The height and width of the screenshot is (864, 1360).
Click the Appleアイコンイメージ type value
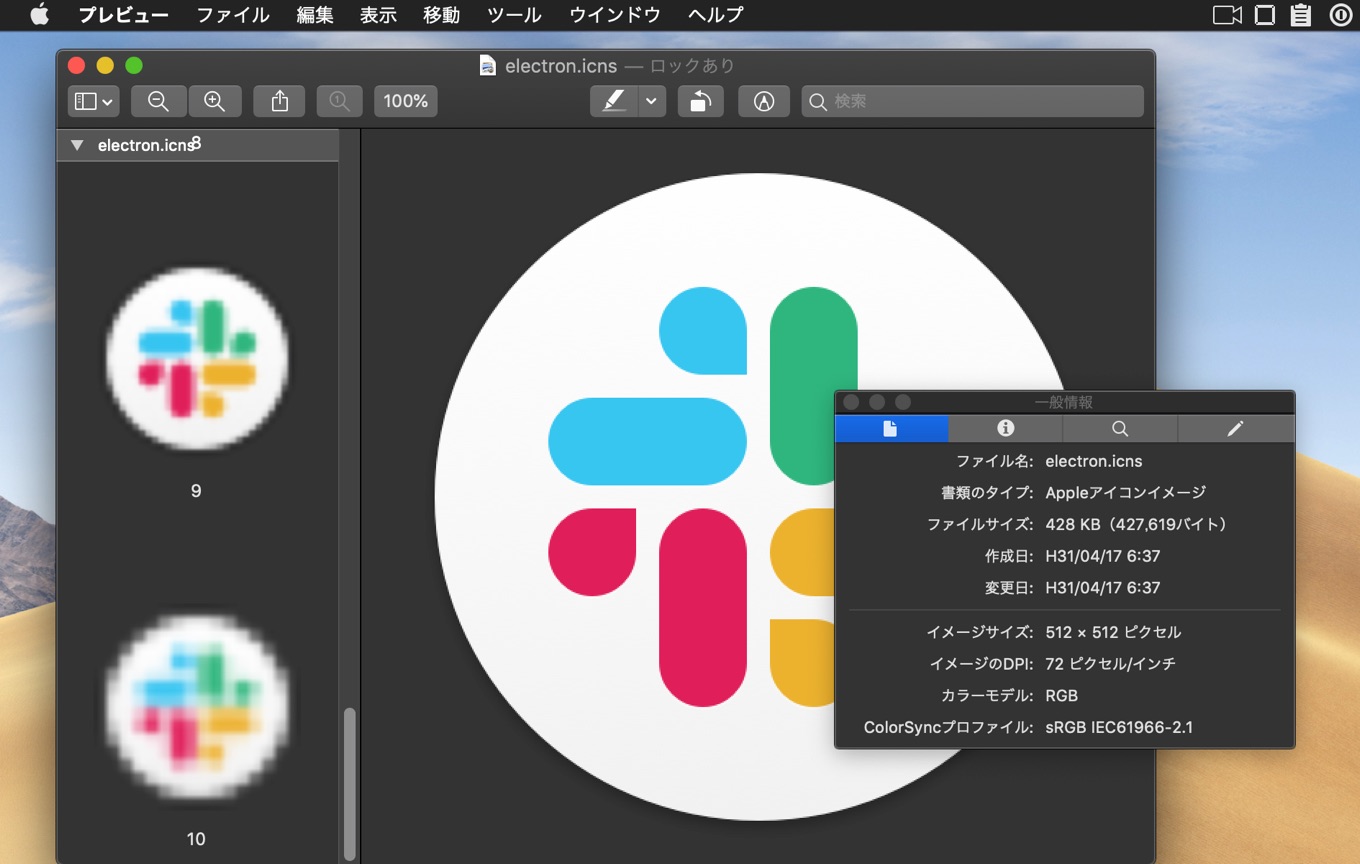point(1126,492)
